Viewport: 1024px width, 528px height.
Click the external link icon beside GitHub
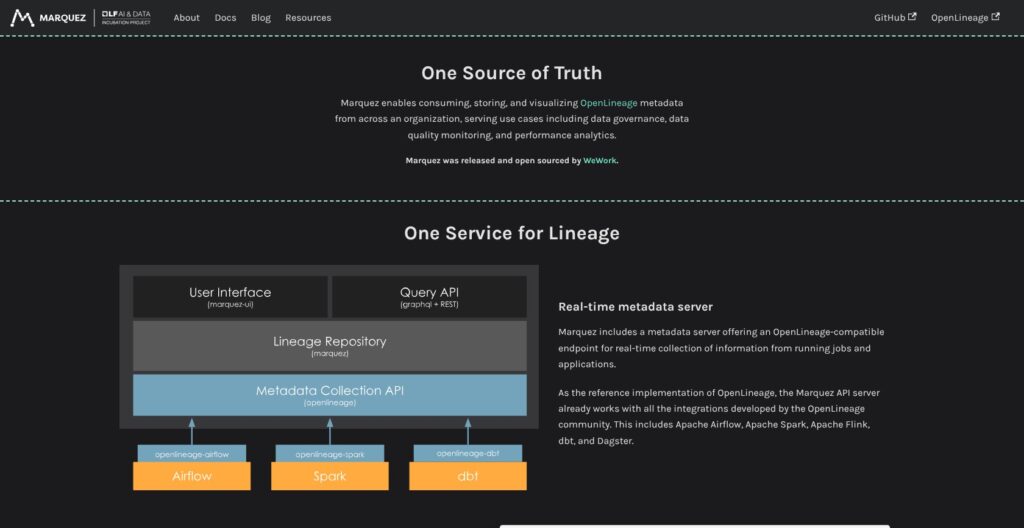(x=912, y=17)
